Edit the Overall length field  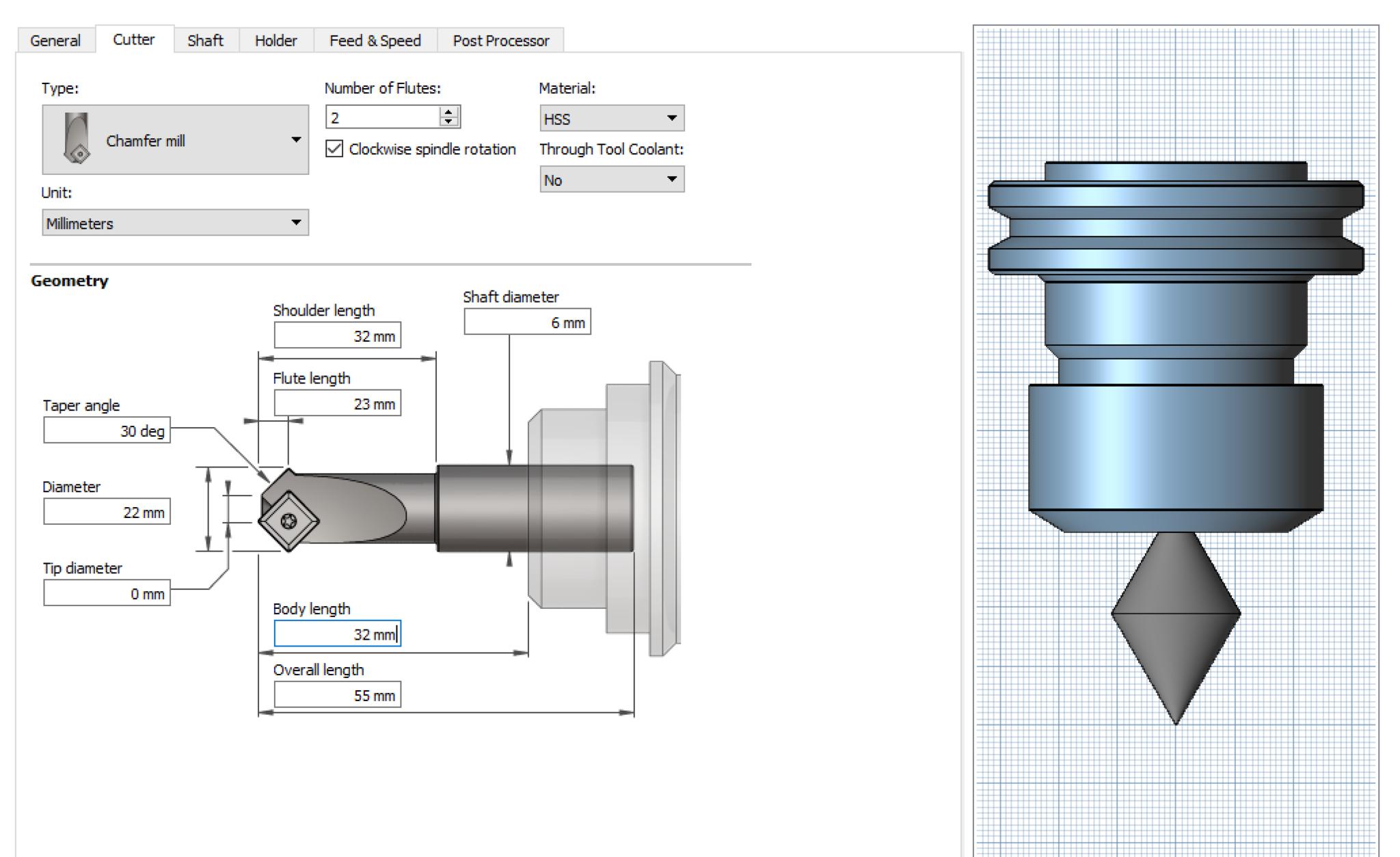[337, 695]
